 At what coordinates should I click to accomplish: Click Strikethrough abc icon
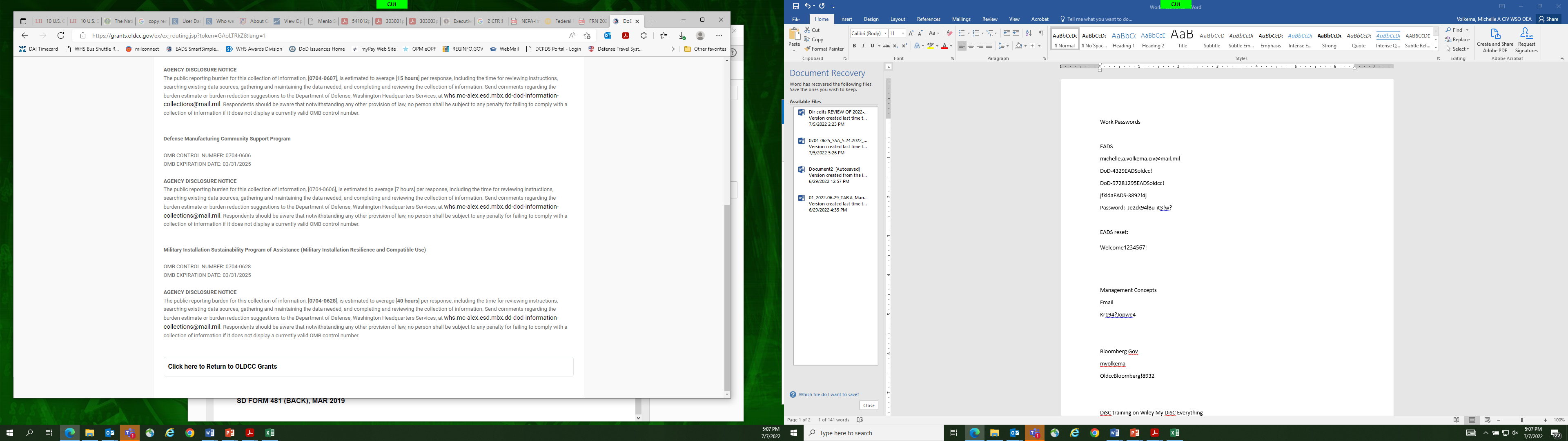click(886, 46)
